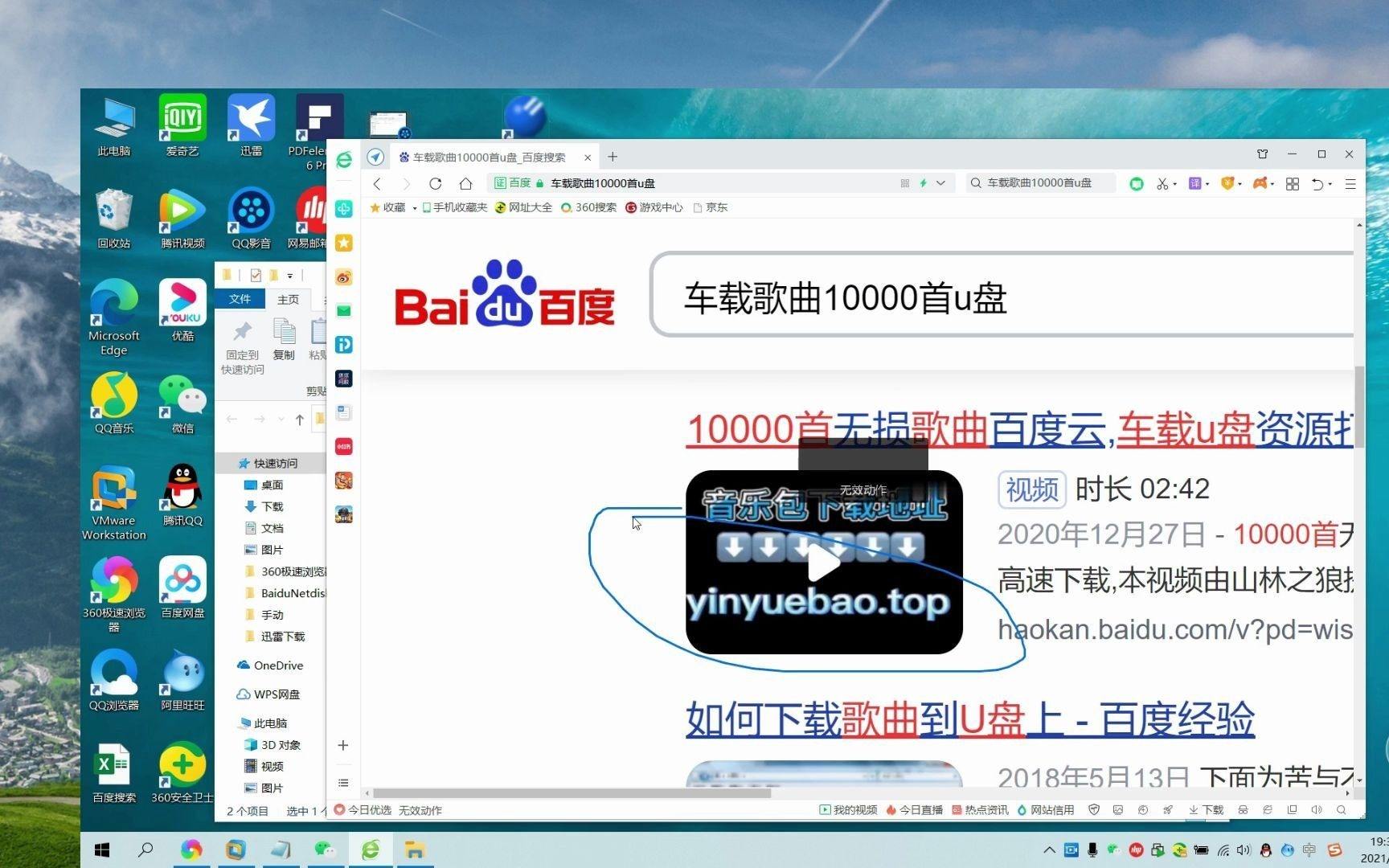Image resolution: width=1389 pixels, height=868 pixels.
Task: Open 京东 bookmark
Action: point(711,207)
